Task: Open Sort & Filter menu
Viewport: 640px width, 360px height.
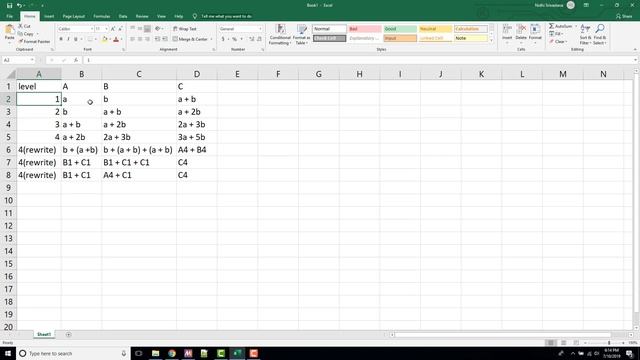Action: point(585,34)
